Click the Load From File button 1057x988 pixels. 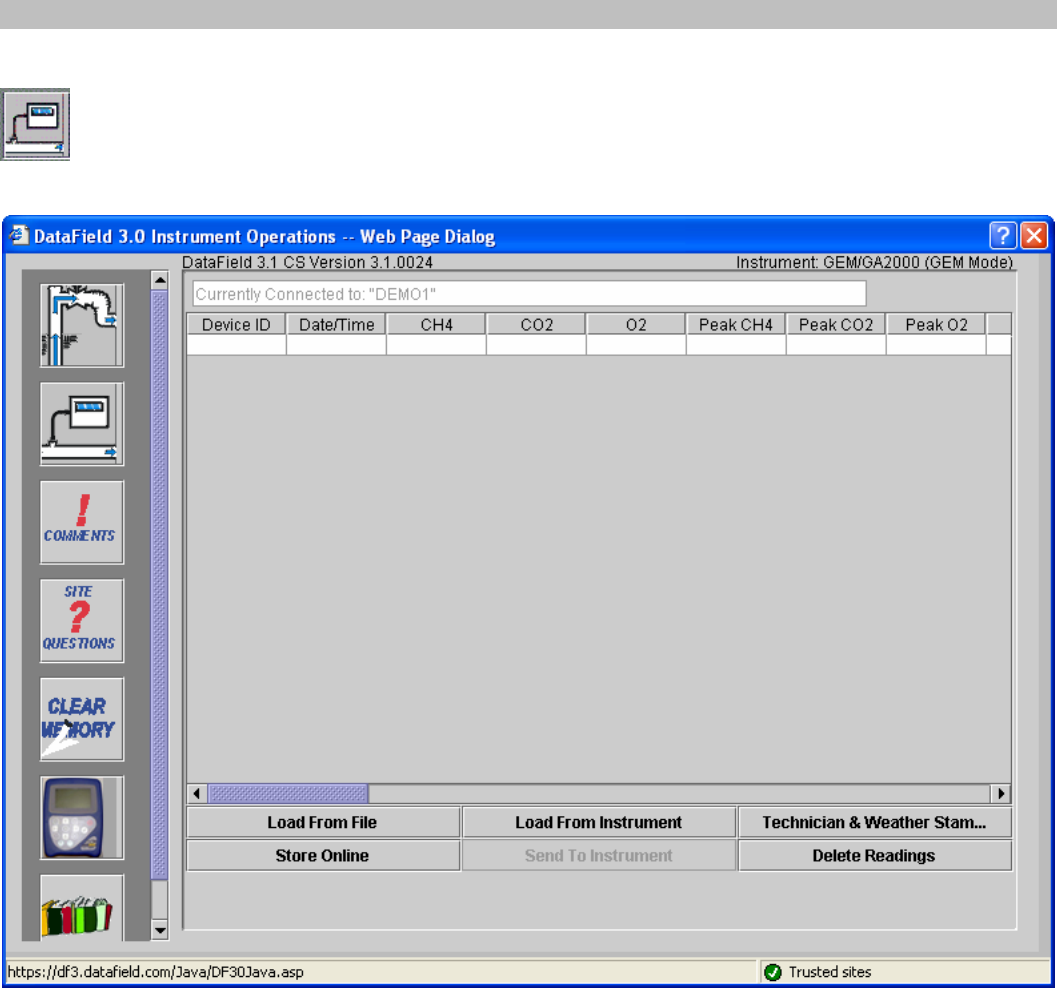(x=323, y=822)
